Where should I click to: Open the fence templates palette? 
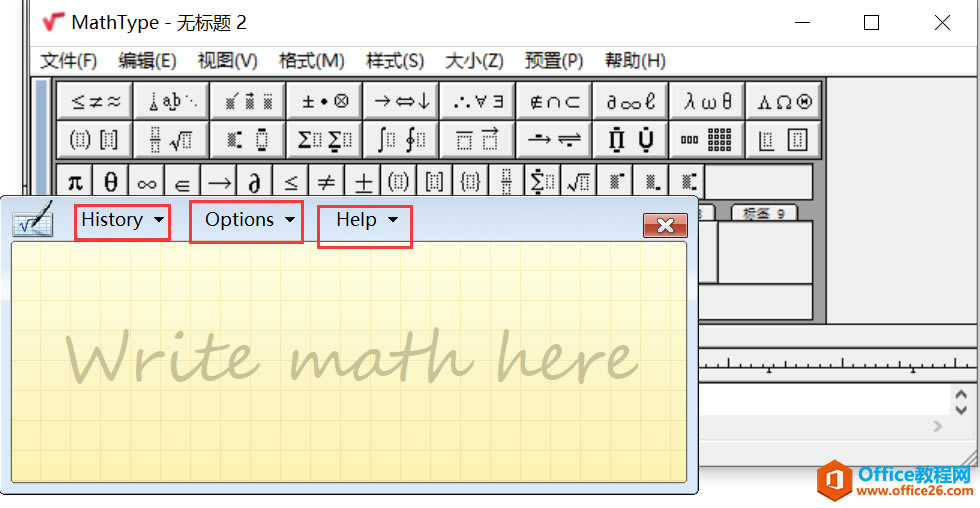click(x=95, y=139)
